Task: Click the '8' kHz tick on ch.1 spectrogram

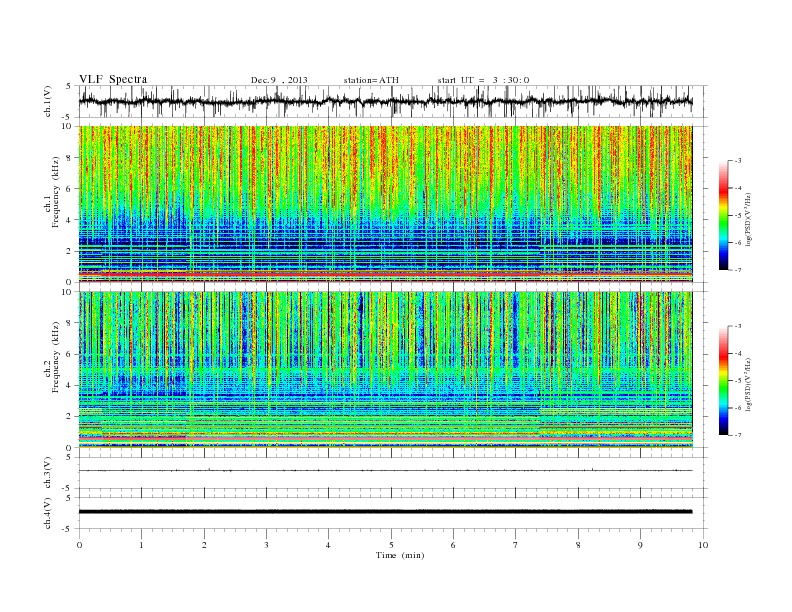Action: pyautogui.click(x=69, y=158)
